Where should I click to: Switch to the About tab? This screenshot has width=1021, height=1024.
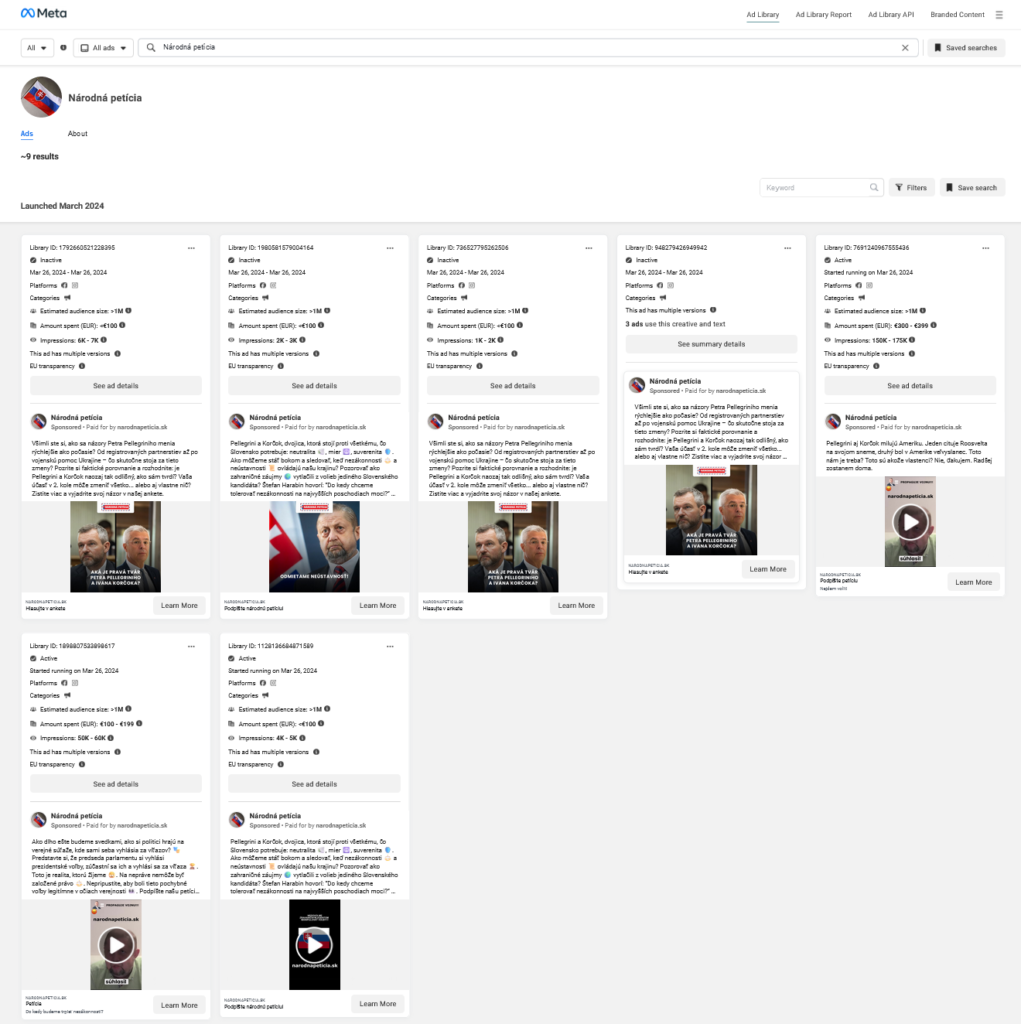click(78, 134)
